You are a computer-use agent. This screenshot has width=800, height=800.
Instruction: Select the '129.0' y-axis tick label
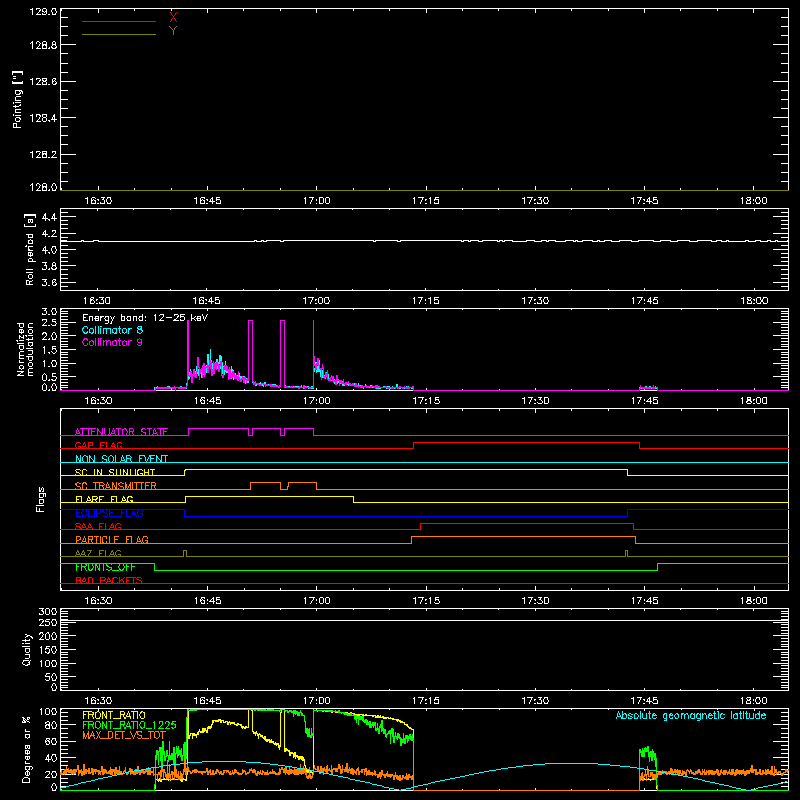(x=43, y=12)
